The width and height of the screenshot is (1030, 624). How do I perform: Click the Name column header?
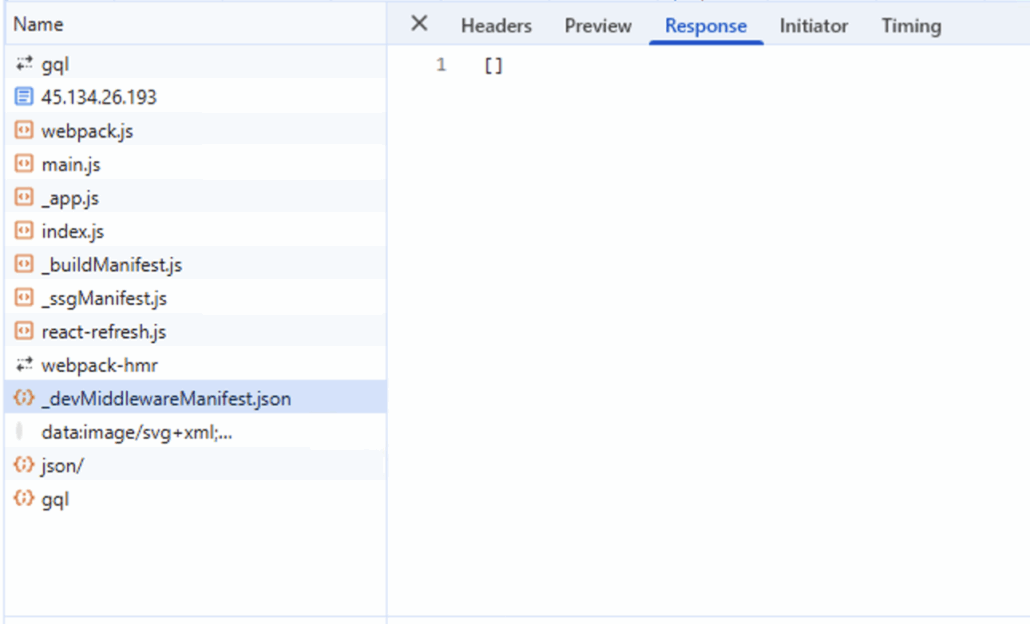(x=38, y=24)
